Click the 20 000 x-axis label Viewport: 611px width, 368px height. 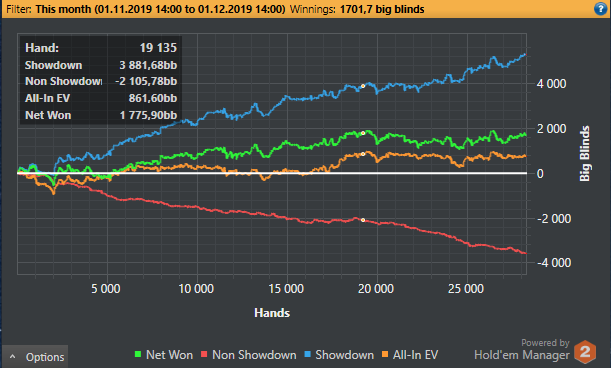tap(376, 289)
